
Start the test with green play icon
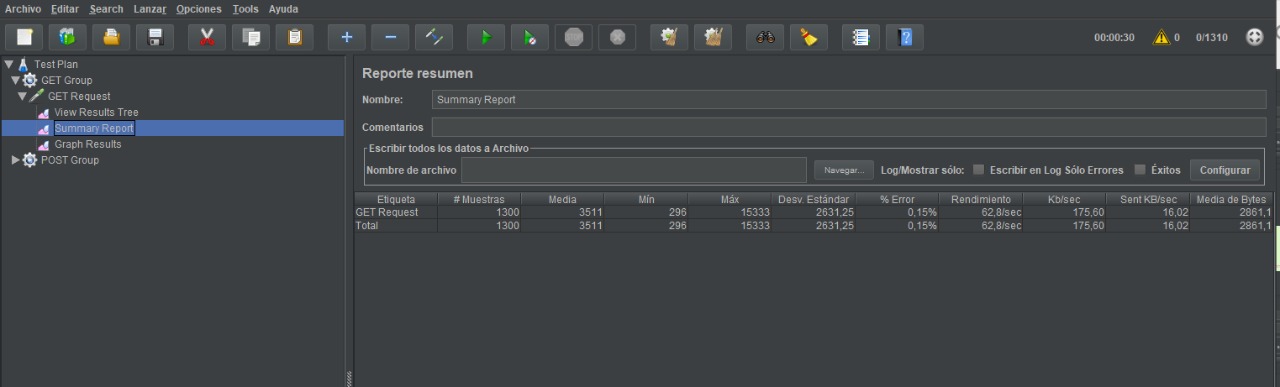[486, 37]
